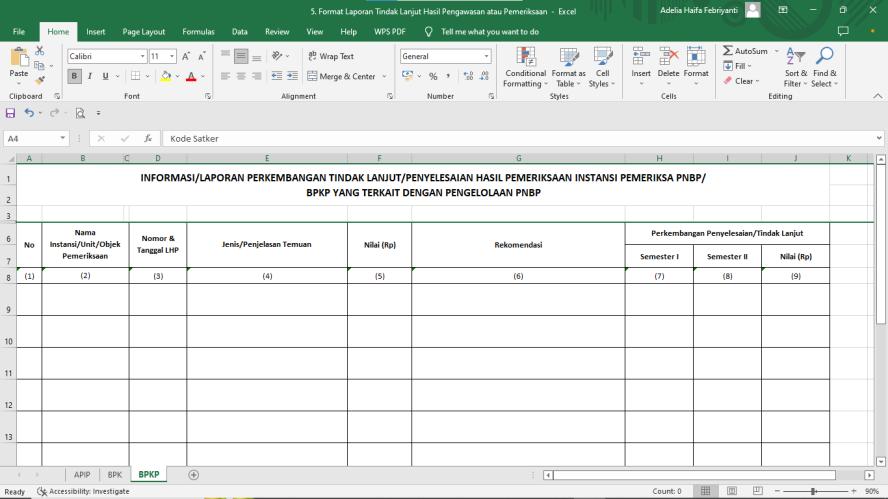Open Cell Styles gallery

(x=602, y=67)
